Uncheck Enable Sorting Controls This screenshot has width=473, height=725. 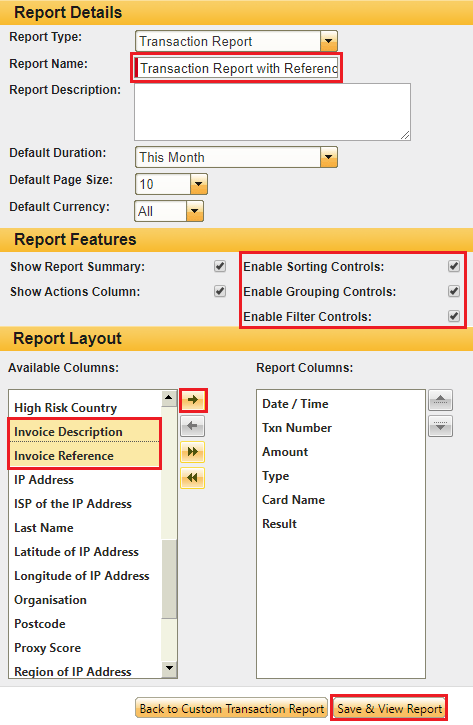point(454,266)
